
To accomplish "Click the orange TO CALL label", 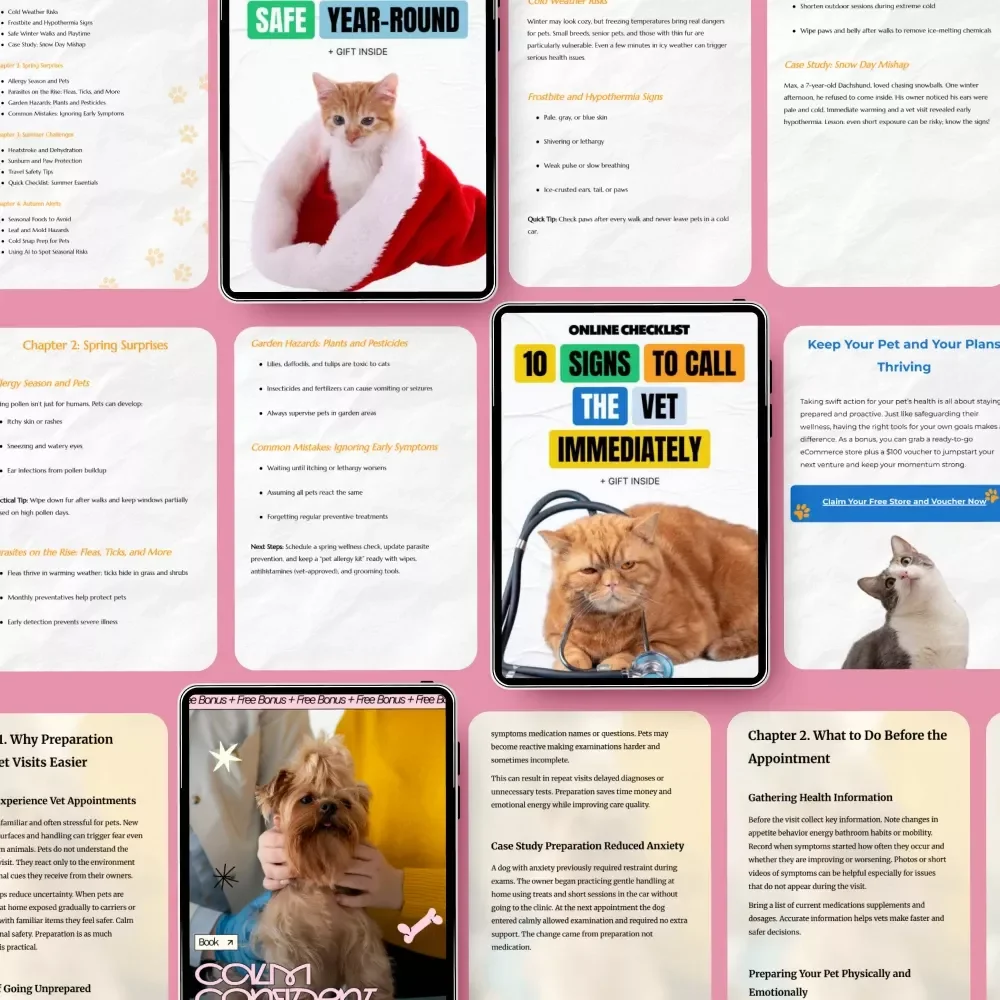I will (x=694, y=364).
